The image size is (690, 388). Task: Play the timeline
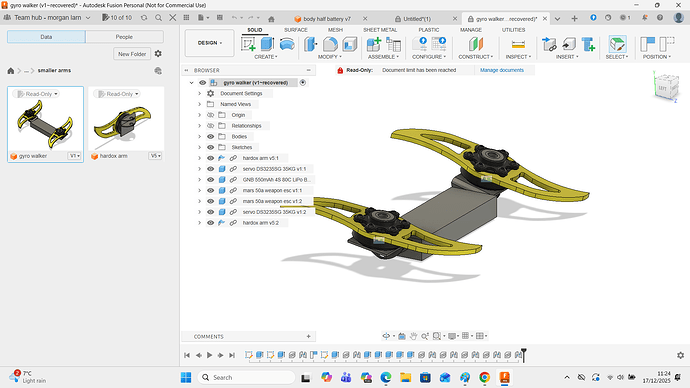click(209, 355)
